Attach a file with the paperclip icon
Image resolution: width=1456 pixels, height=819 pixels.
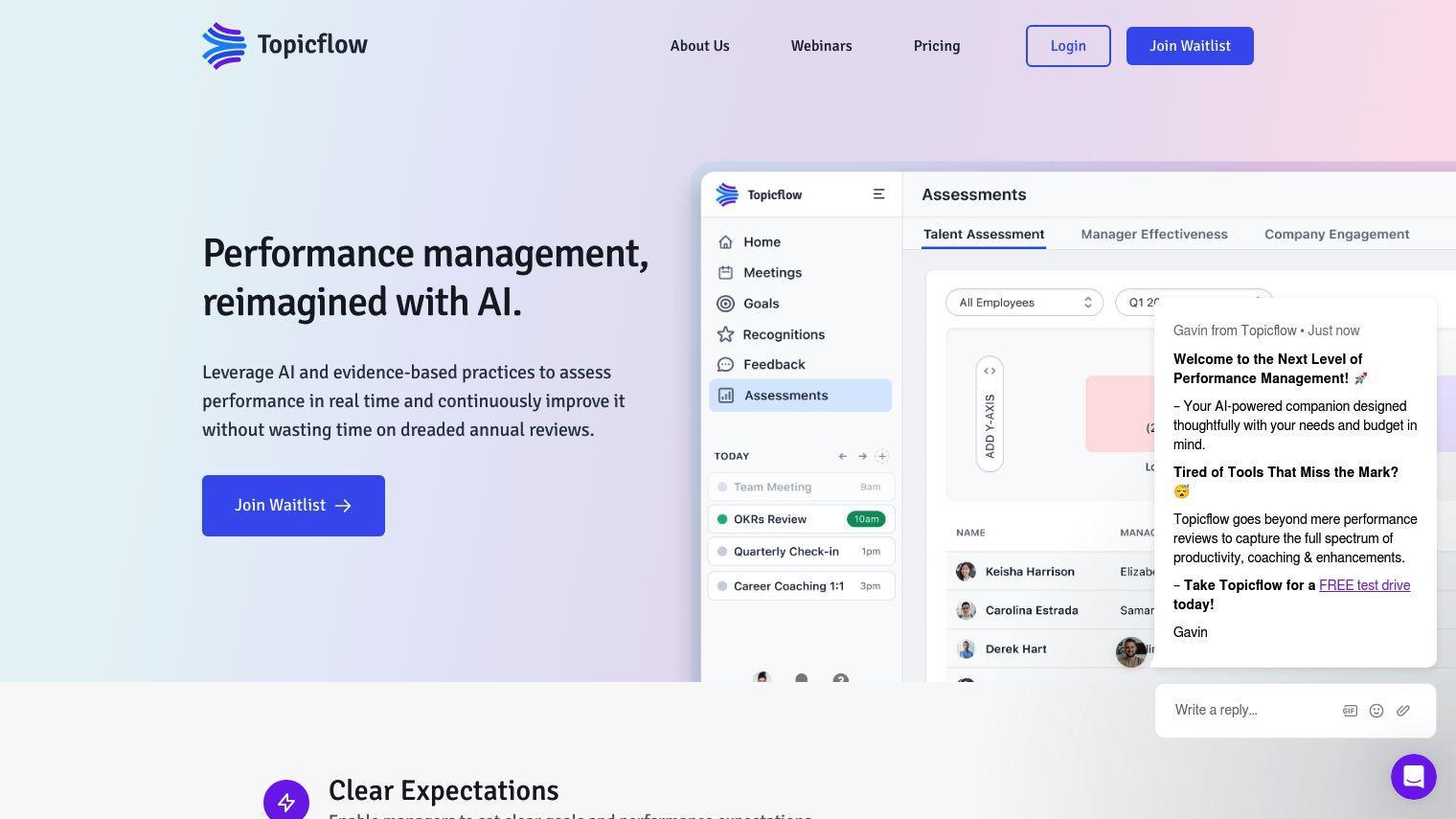tap(1403, 711)
